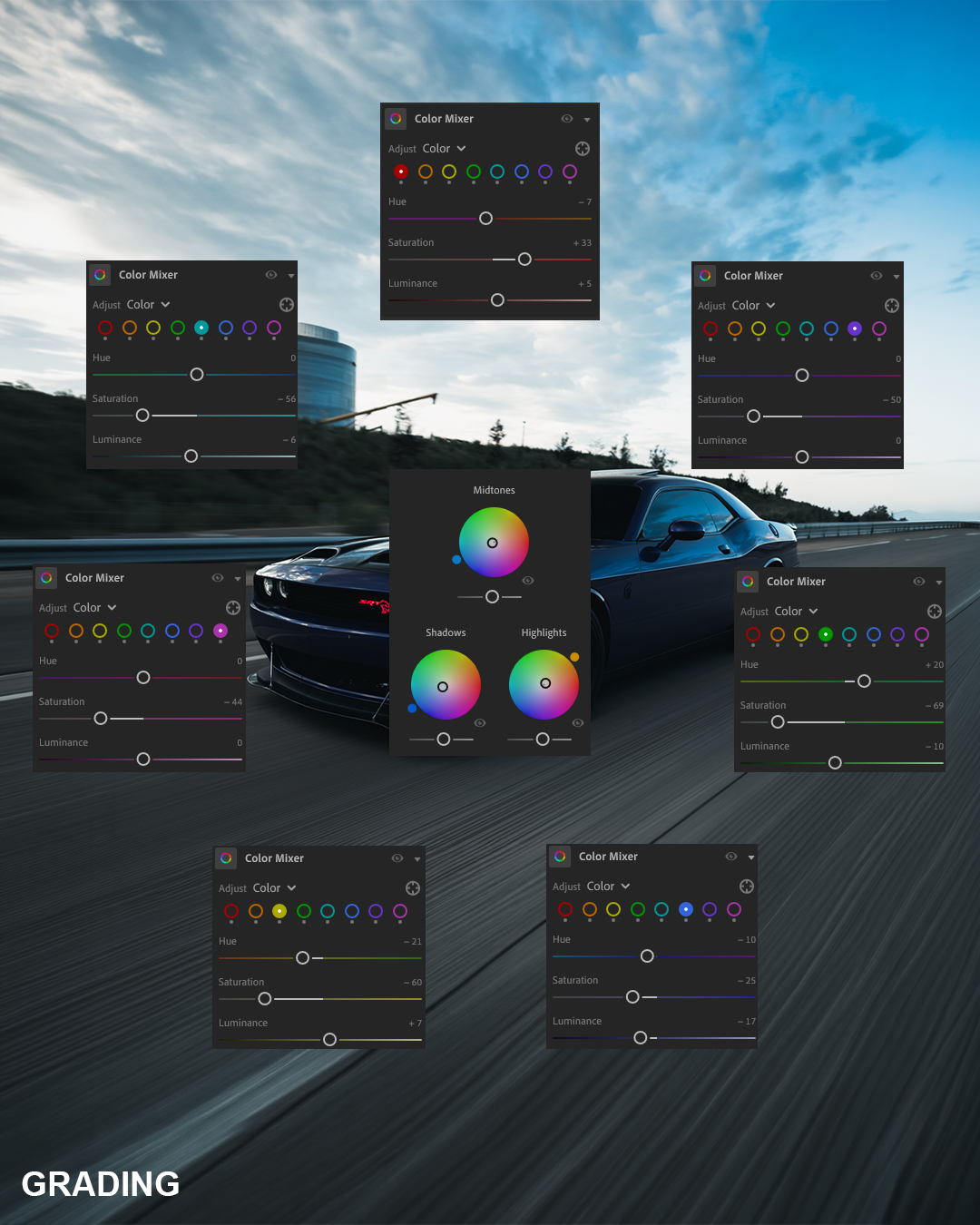
Task: Click the Hue slider handle at +20
Action: click(x=864, y=681)
